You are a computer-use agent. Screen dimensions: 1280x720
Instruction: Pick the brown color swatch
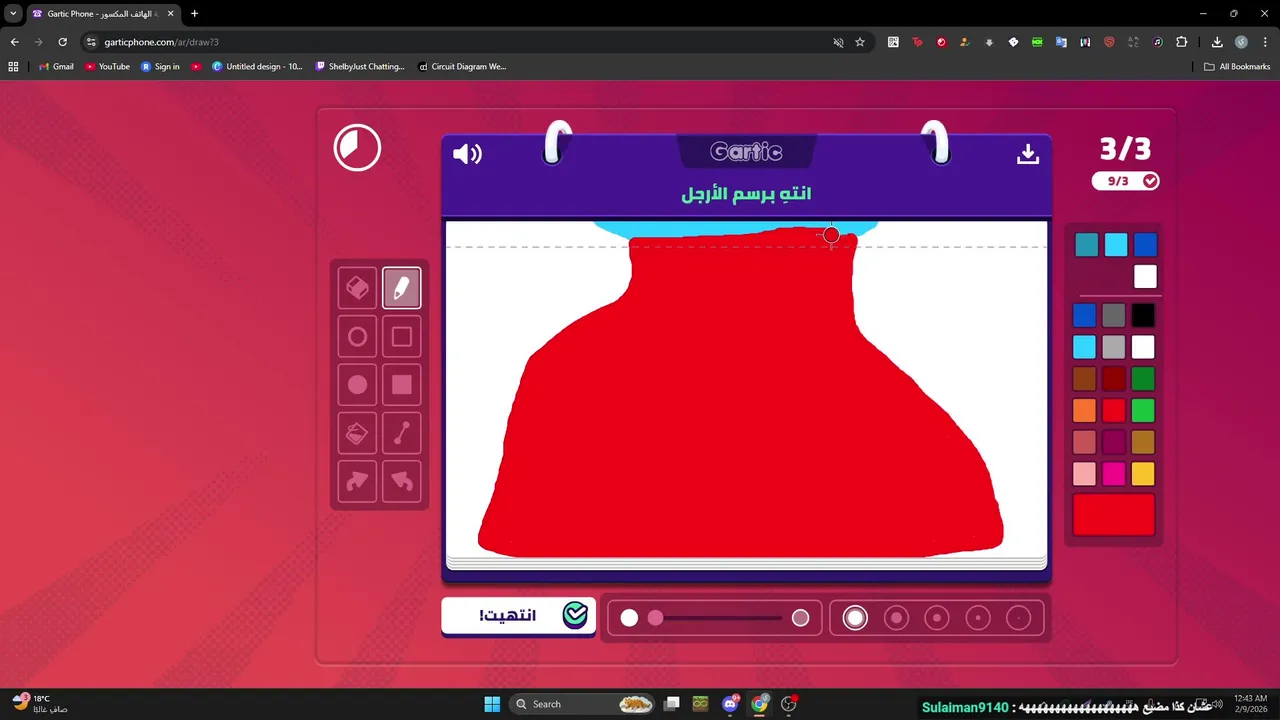click(1084, 379)
